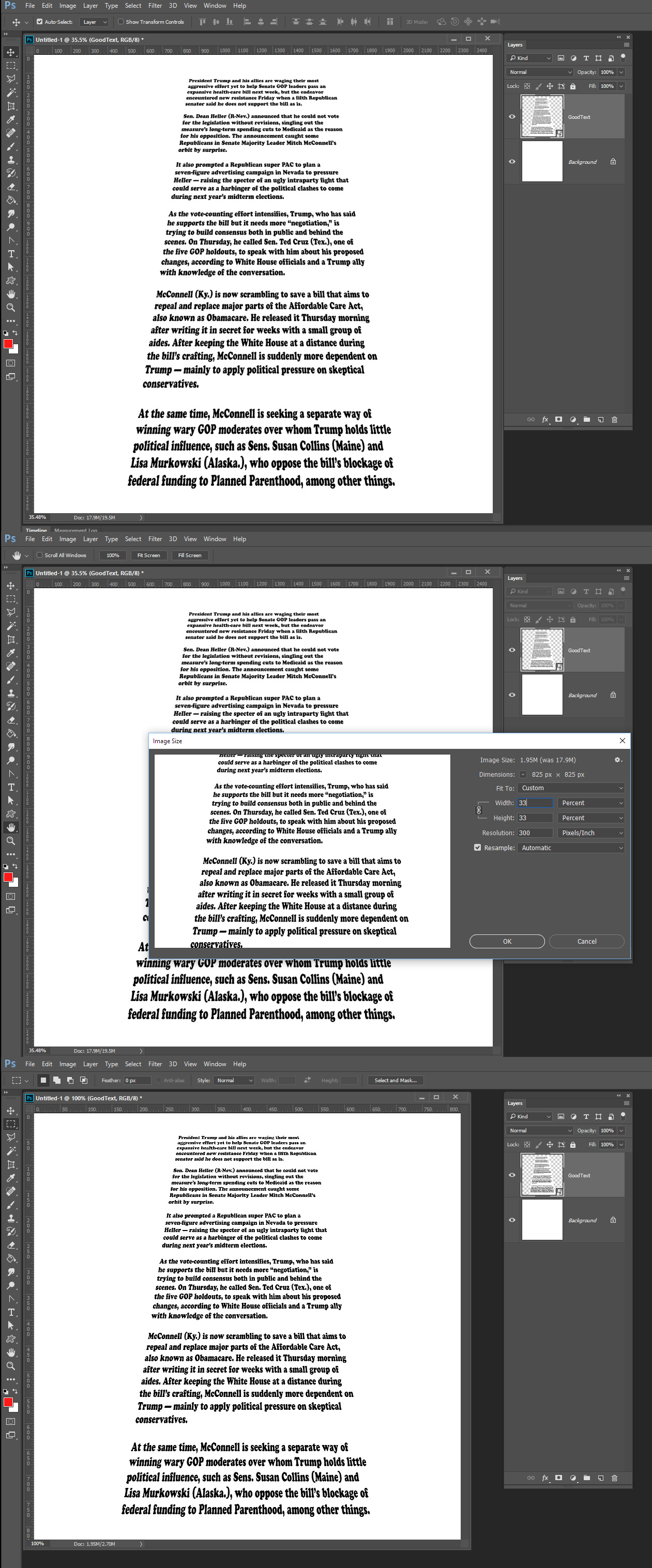Pick the Eyedropper tool in top window
This screenshot has height=1568, width=652.
point(11,119)
